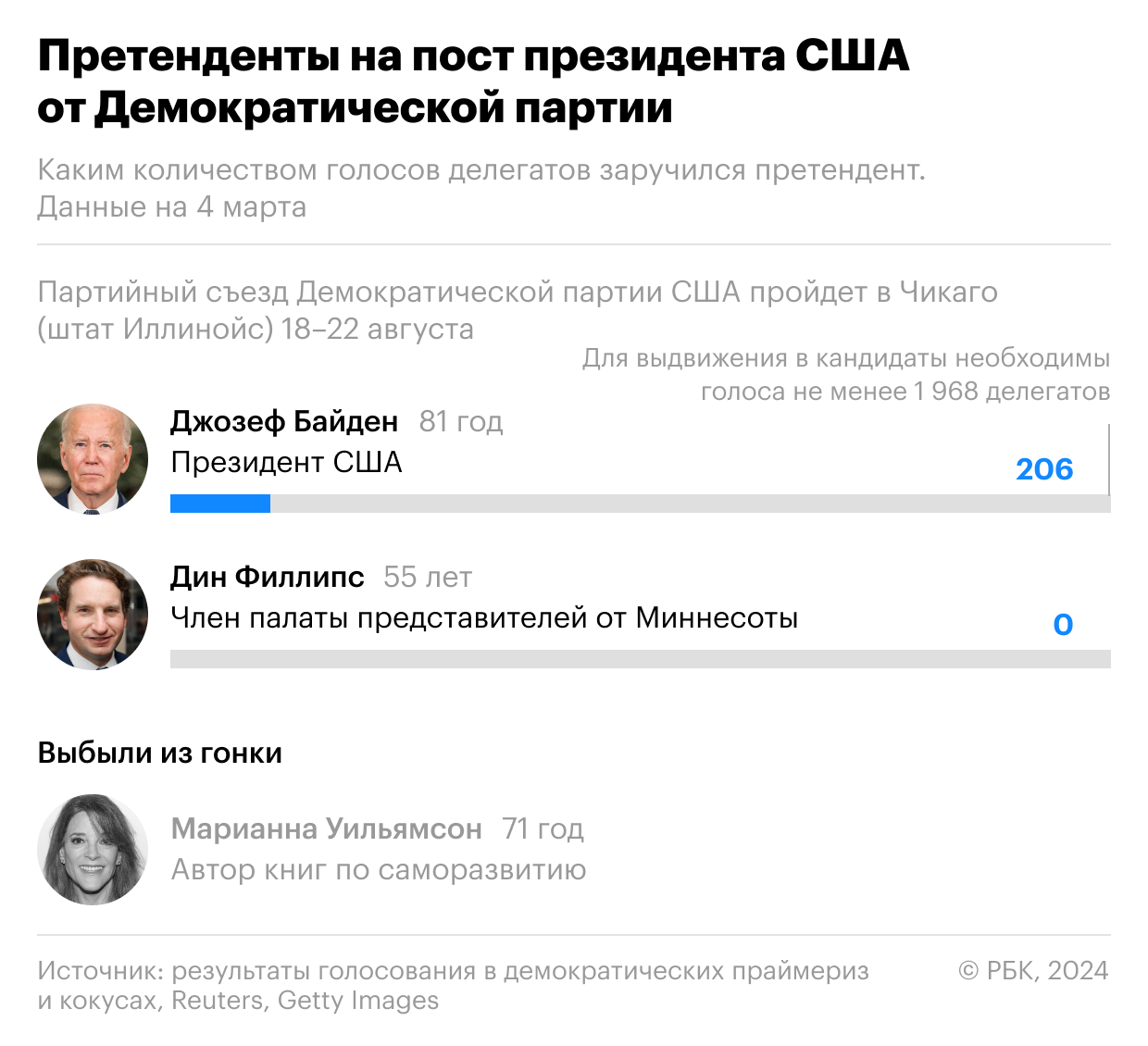
Task: Click the Член палаты представителей от Миннесоты text
Action: 484,617
